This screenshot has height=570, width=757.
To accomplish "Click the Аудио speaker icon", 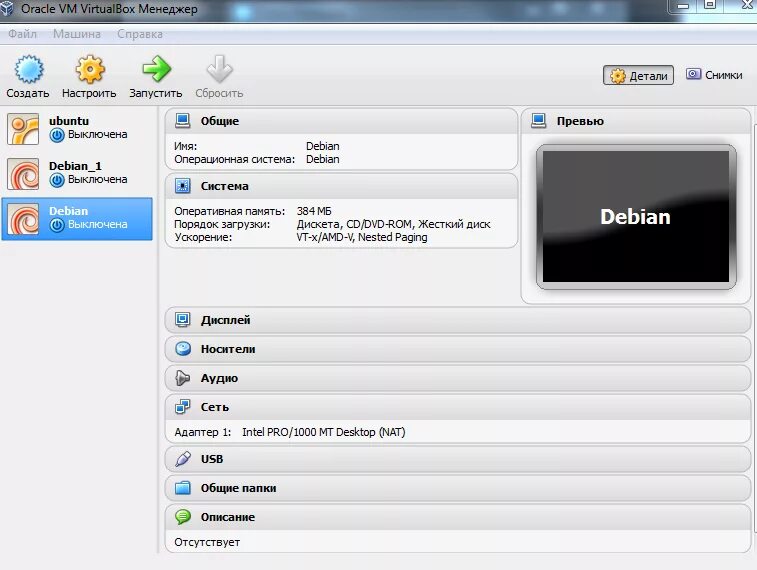I will coord(182,378).
